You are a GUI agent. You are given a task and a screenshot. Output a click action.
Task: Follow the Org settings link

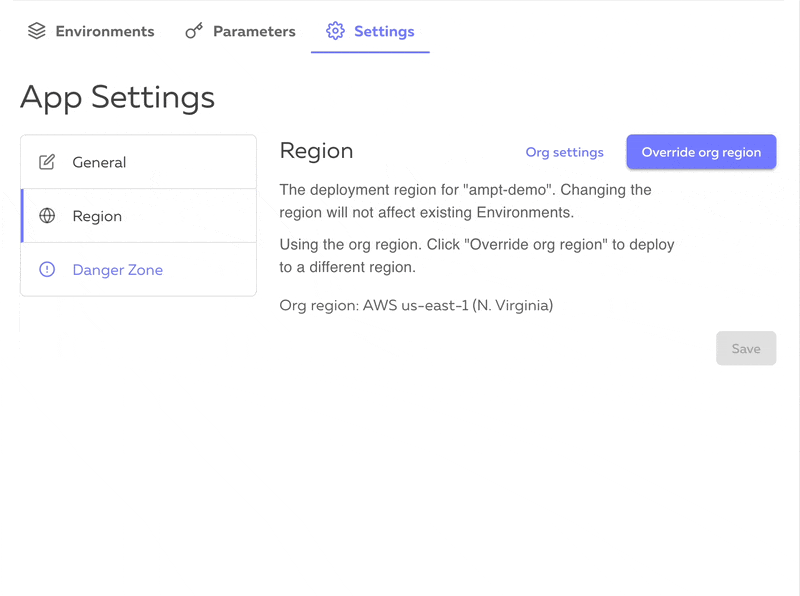564,153
